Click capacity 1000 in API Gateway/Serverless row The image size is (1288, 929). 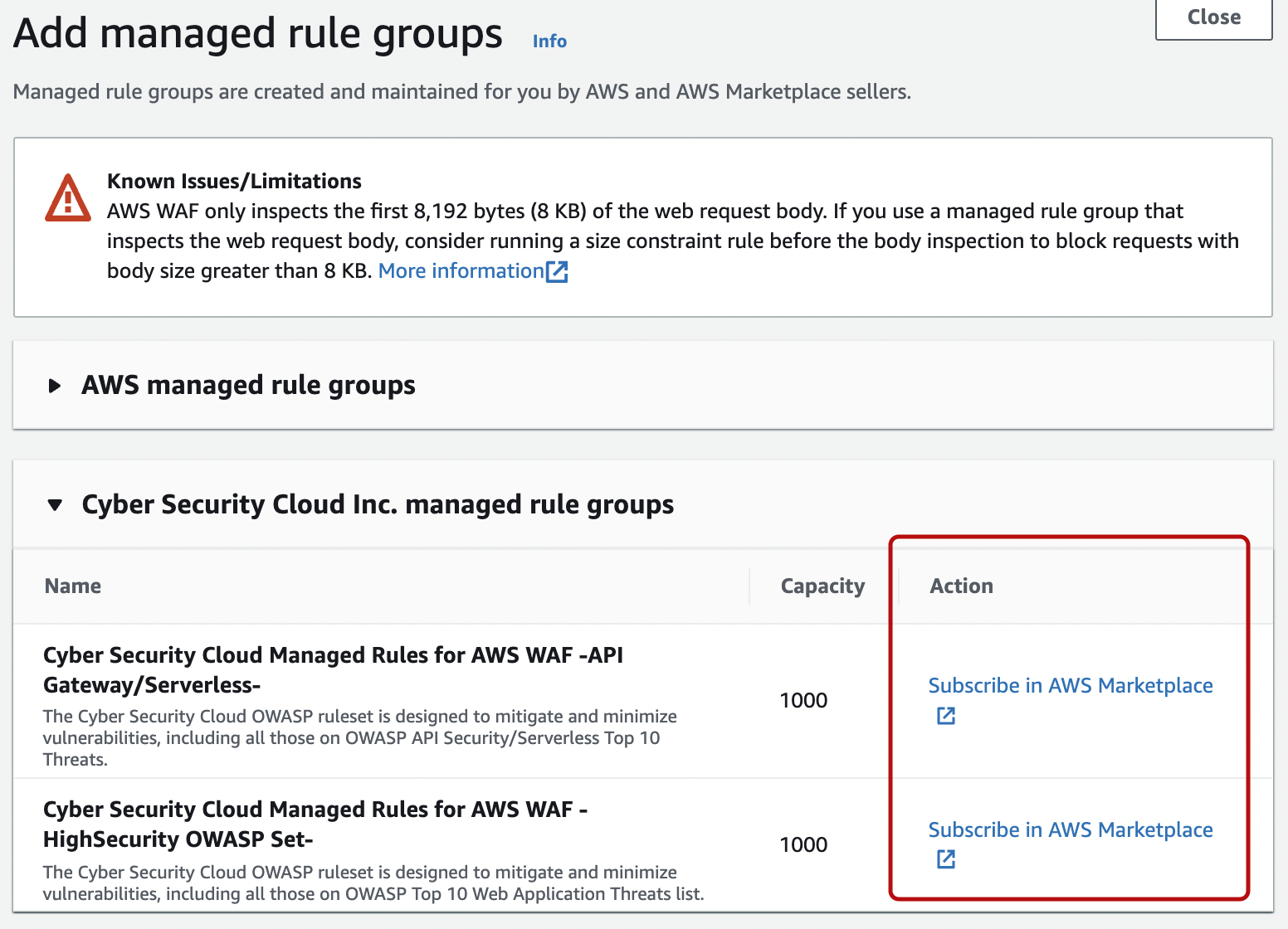pos(803,701)
